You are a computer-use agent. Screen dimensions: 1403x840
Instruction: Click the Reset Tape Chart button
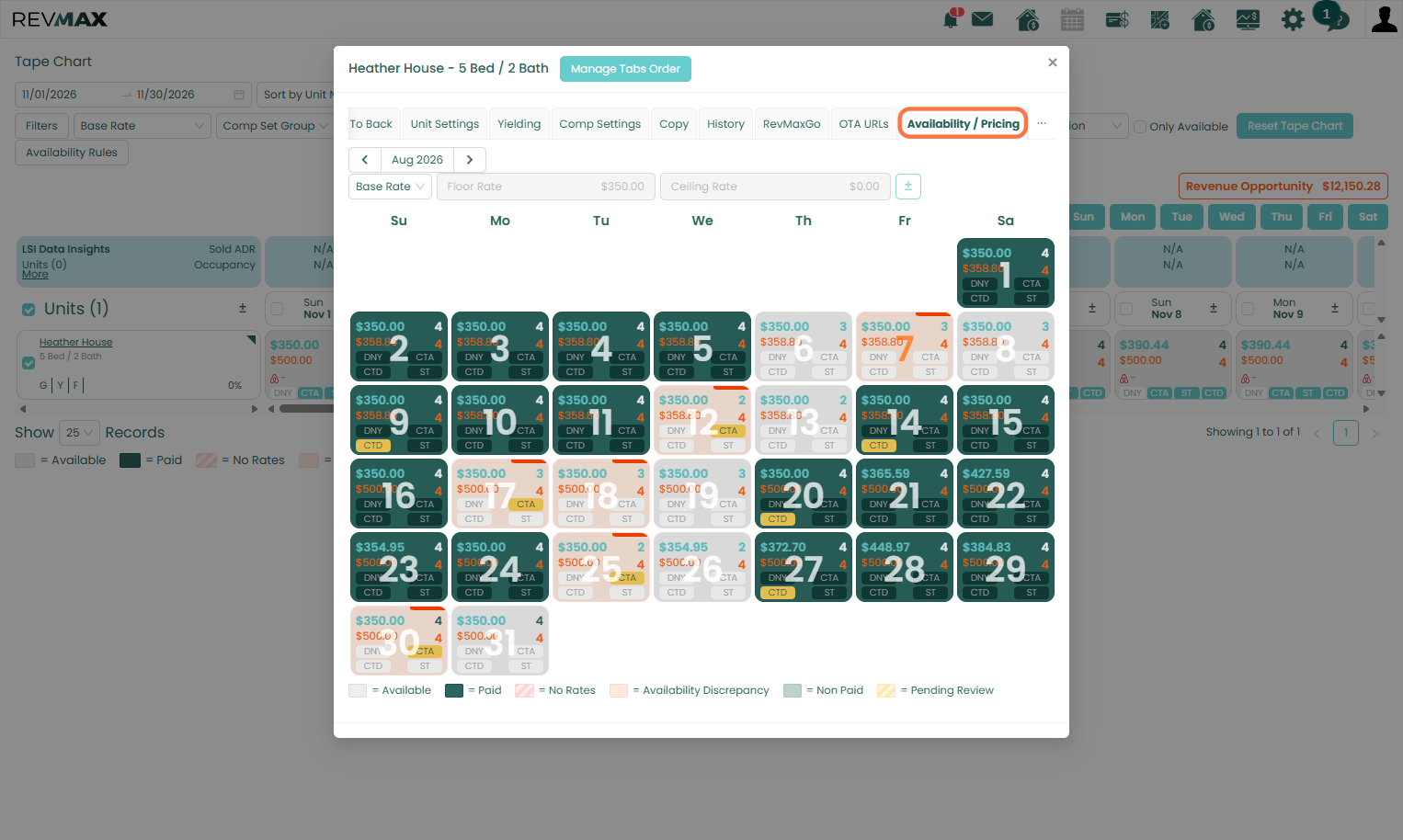click(1295, 126)
